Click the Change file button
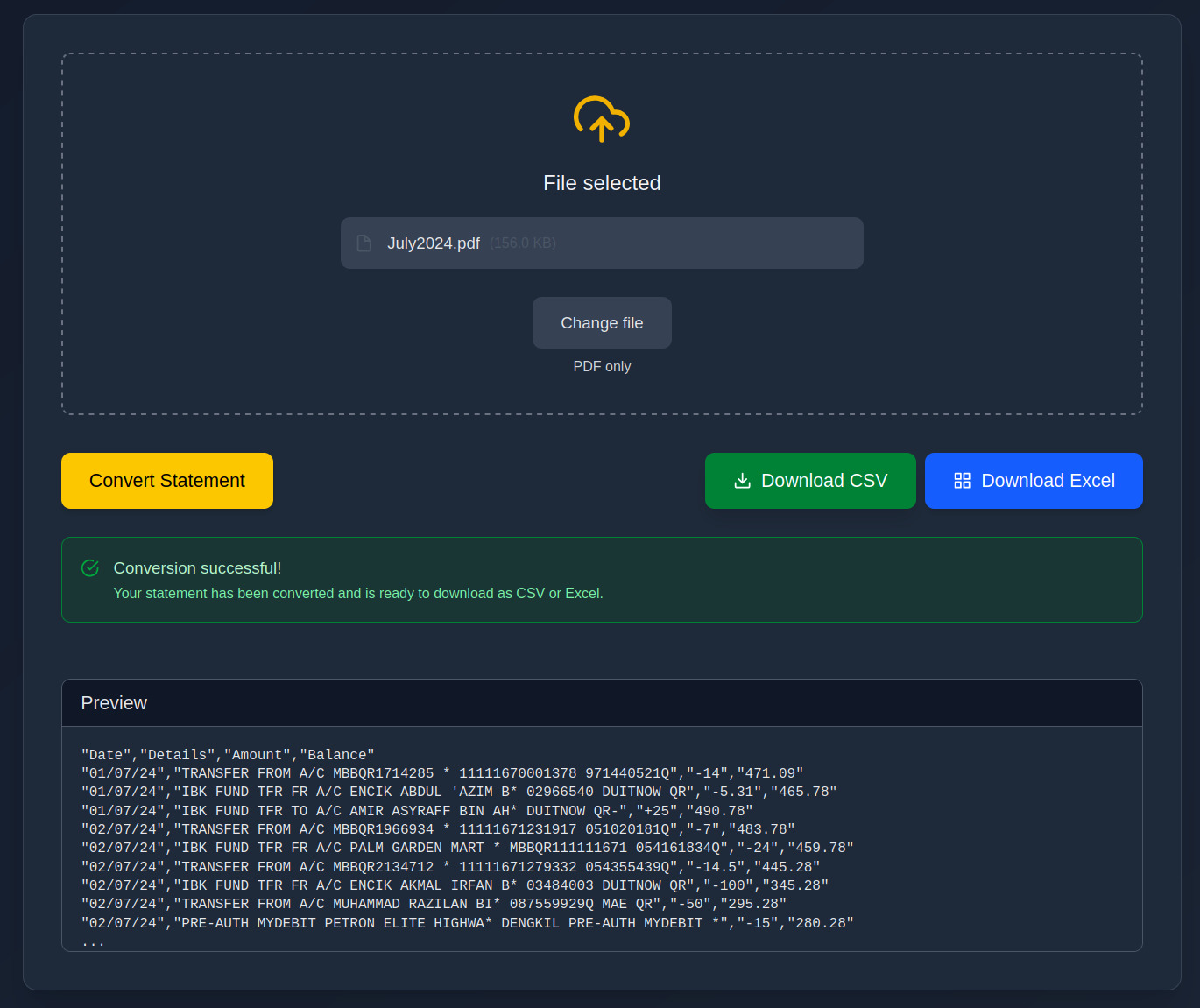The width and height of the screenshot is (1200, 1008). click(602, 323)
